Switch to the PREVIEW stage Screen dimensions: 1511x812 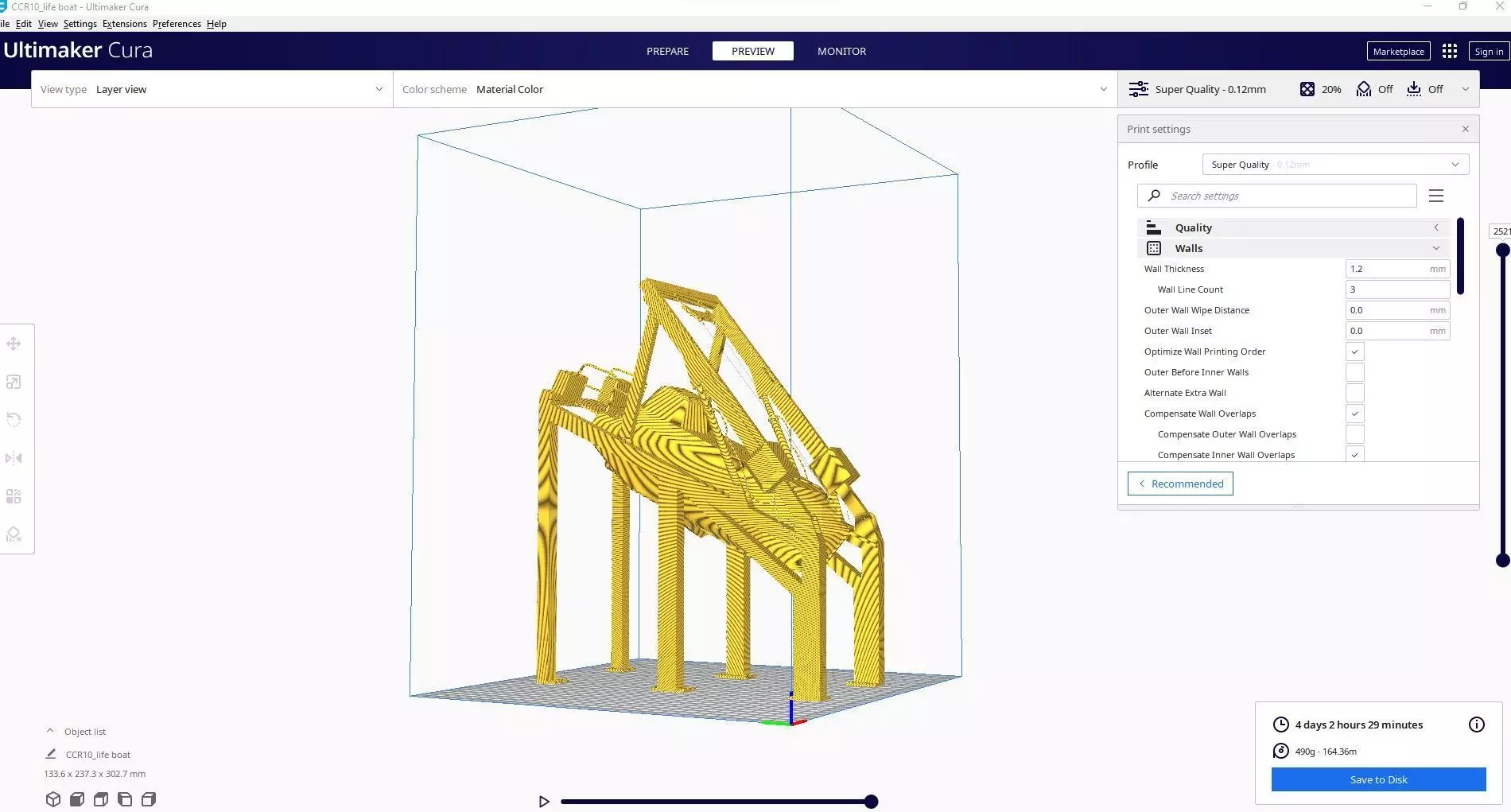(x=753, y=51)
